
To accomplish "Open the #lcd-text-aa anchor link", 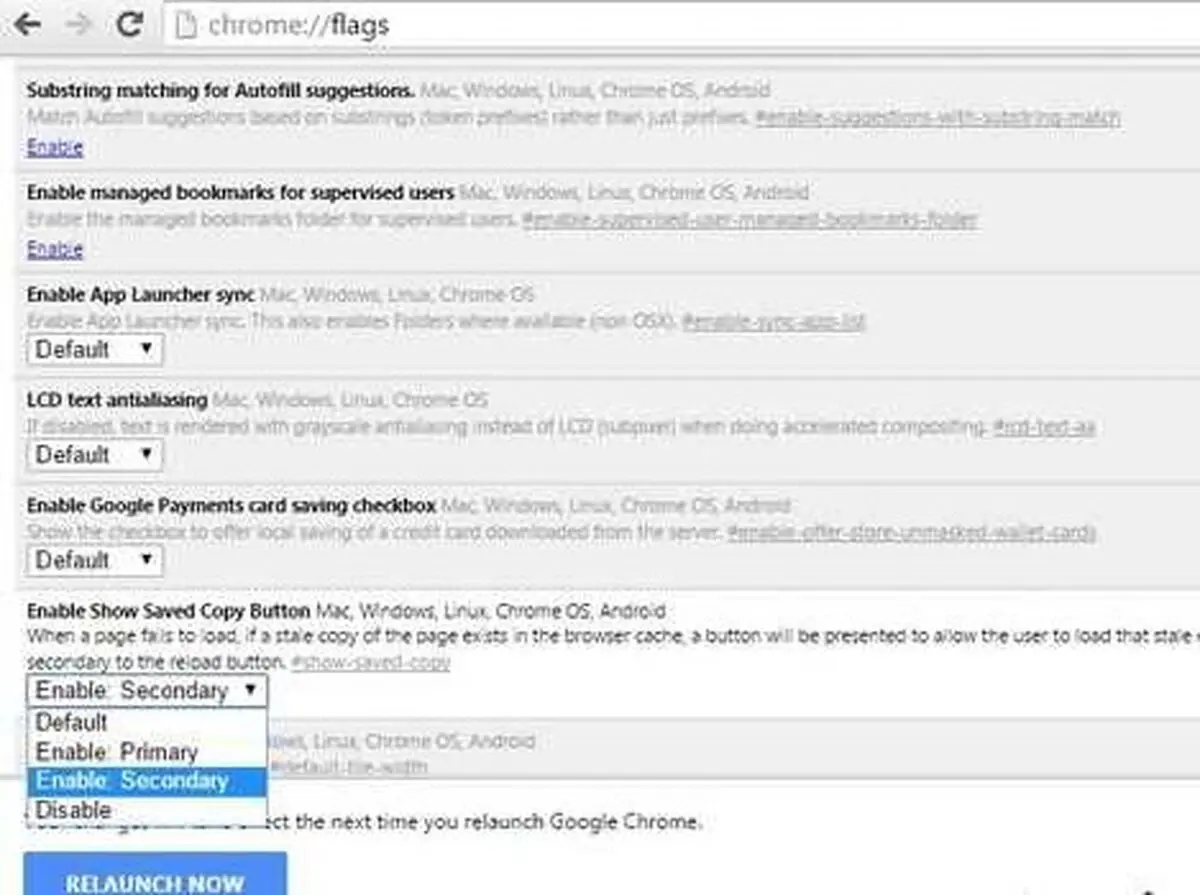I will tap(1044, 427).
